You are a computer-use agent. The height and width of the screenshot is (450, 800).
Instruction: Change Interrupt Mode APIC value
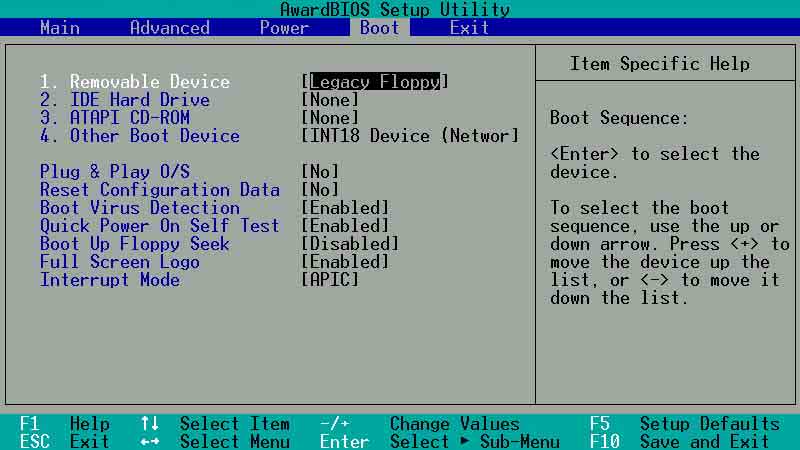pos(330,280)
